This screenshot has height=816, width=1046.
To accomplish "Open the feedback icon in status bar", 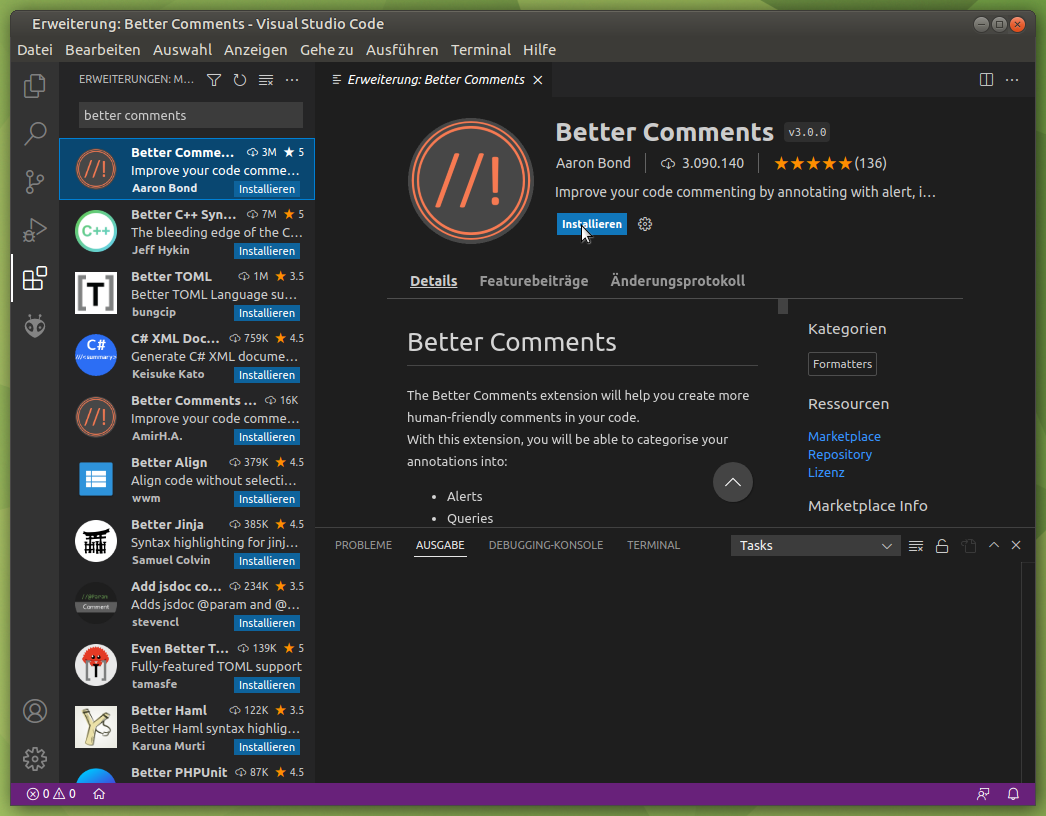I will pyautogui.click(x=983, y=794).
